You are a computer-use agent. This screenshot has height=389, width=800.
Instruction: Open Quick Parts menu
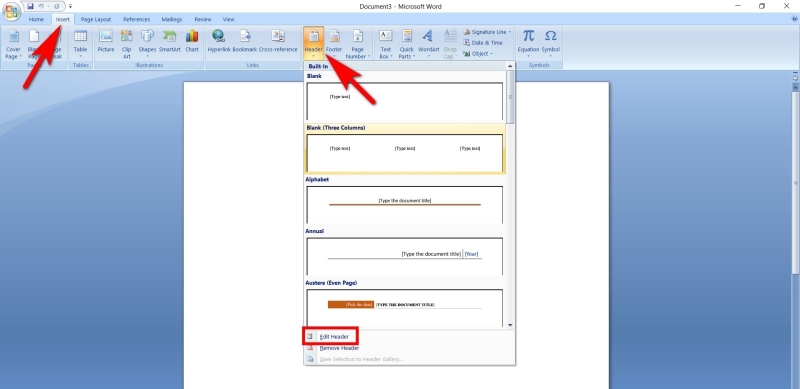pyautogui.click(x=407, y=44)
